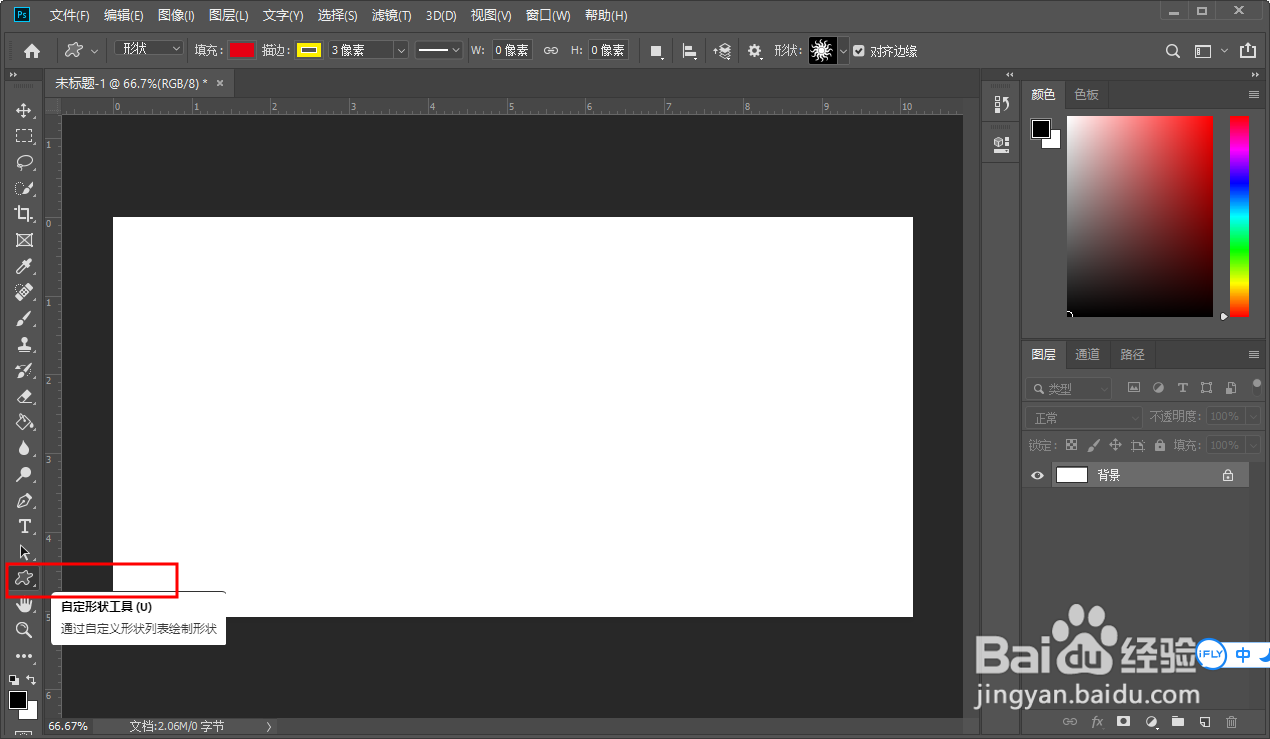Add a layer mask icon
Viewport: 1270px width, 739px height.
(1124, 721)
